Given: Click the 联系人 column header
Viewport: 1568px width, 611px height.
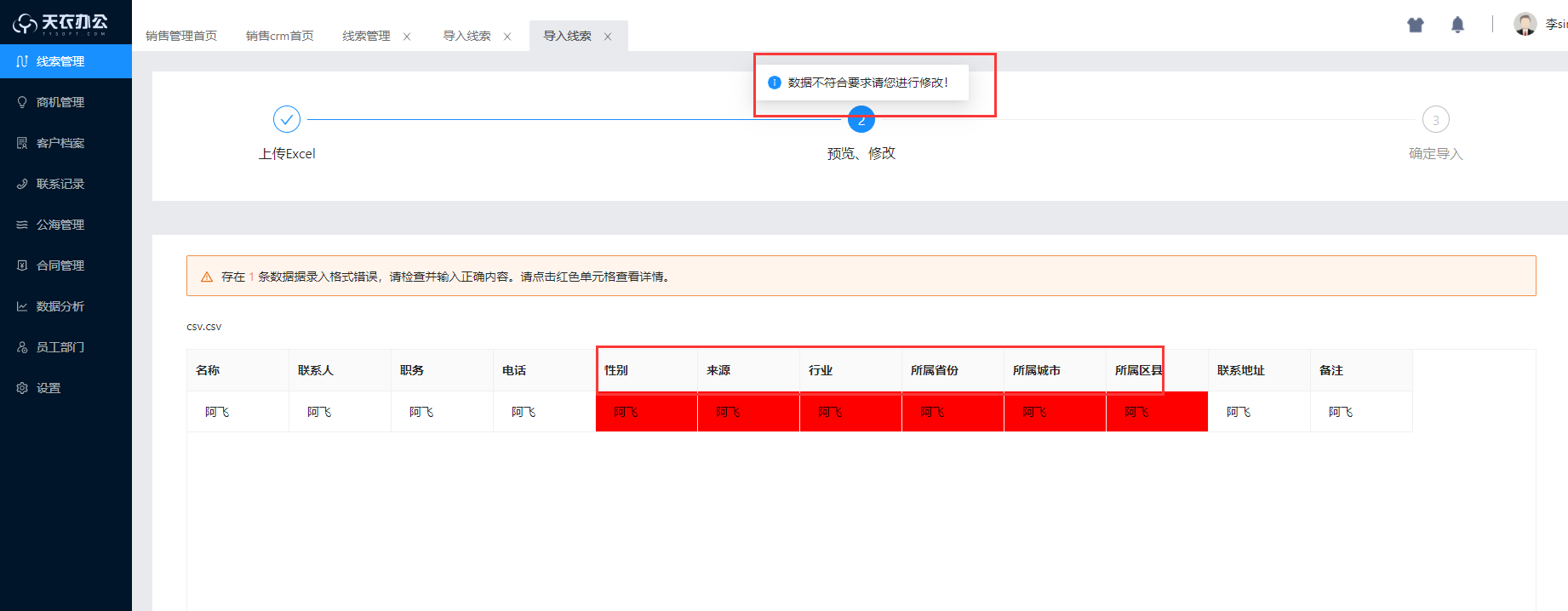Looking at the screenshot, I should pos(340,370).
